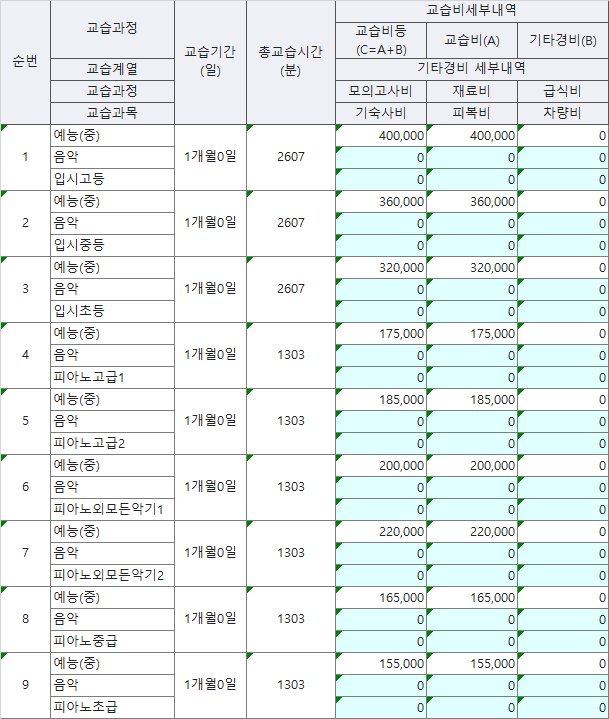Image resolution: width=609 pixels, height=719 pixels.
Task: Click the 교습비(A) cell showing 360,000
Action: point(471,201)
